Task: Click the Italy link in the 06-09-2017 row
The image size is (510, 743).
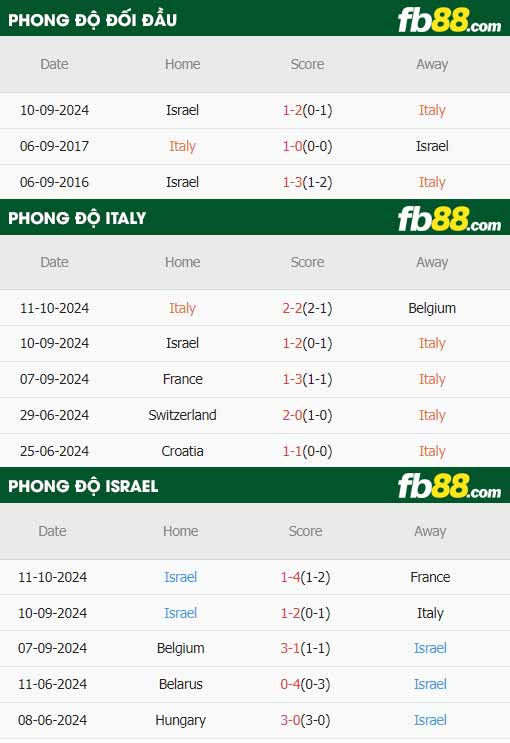Action: coord(182,146)
